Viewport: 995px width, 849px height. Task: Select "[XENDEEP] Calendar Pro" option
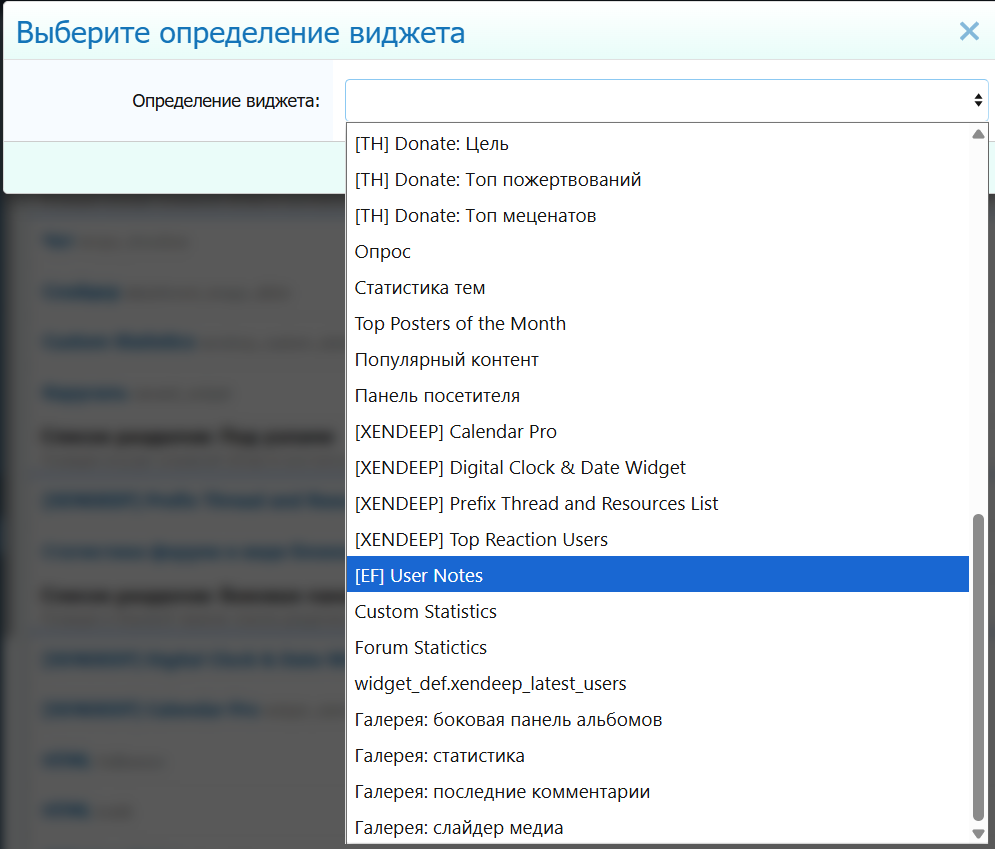456,432
